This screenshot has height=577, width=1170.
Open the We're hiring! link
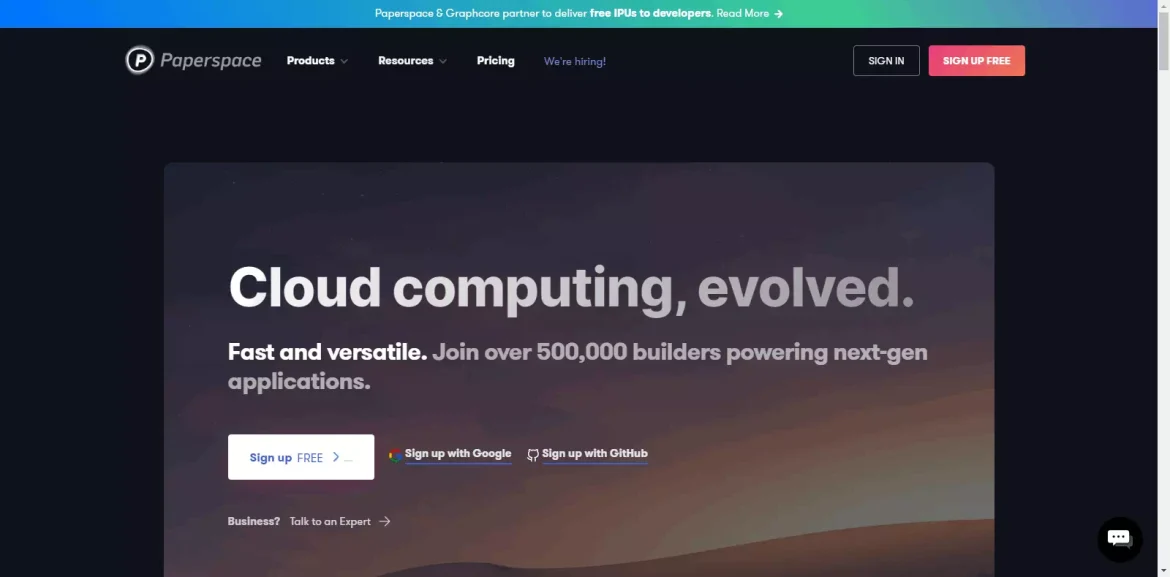coord(575,61)
